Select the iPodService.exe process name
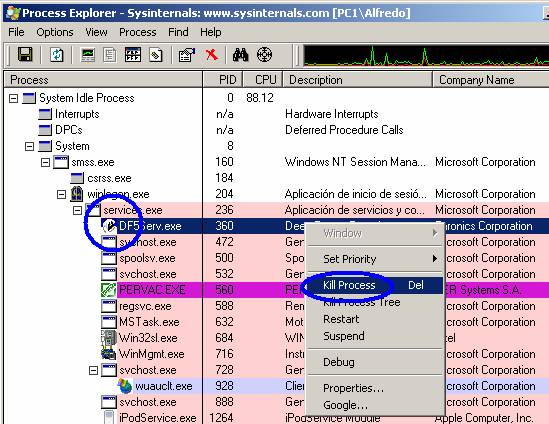The image size is (549, 424). (158, 418)
